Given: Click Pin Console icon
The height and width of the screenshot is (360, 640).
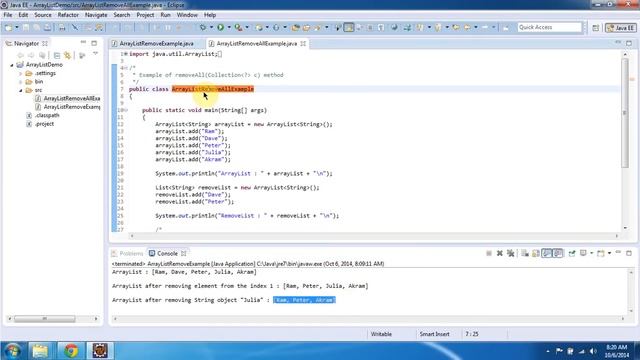Looking at the screenshot, I should click(x=572, y=253).
